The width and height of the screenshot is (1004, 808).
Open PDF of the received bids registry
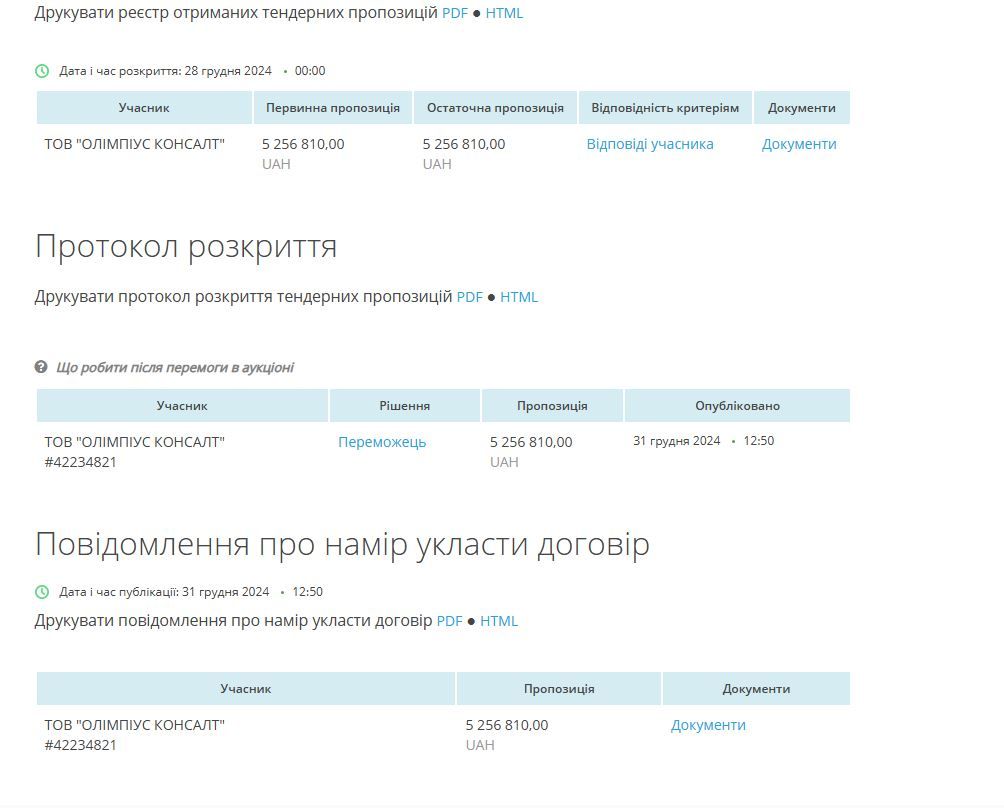pyautogui.click(x=455, y=13)
